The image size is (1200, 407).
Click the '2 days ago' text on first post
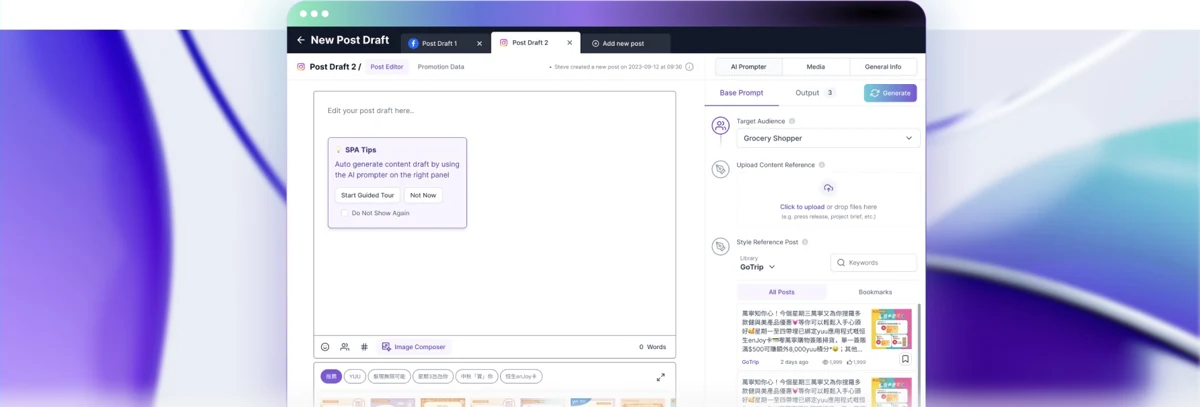[794, 362]
